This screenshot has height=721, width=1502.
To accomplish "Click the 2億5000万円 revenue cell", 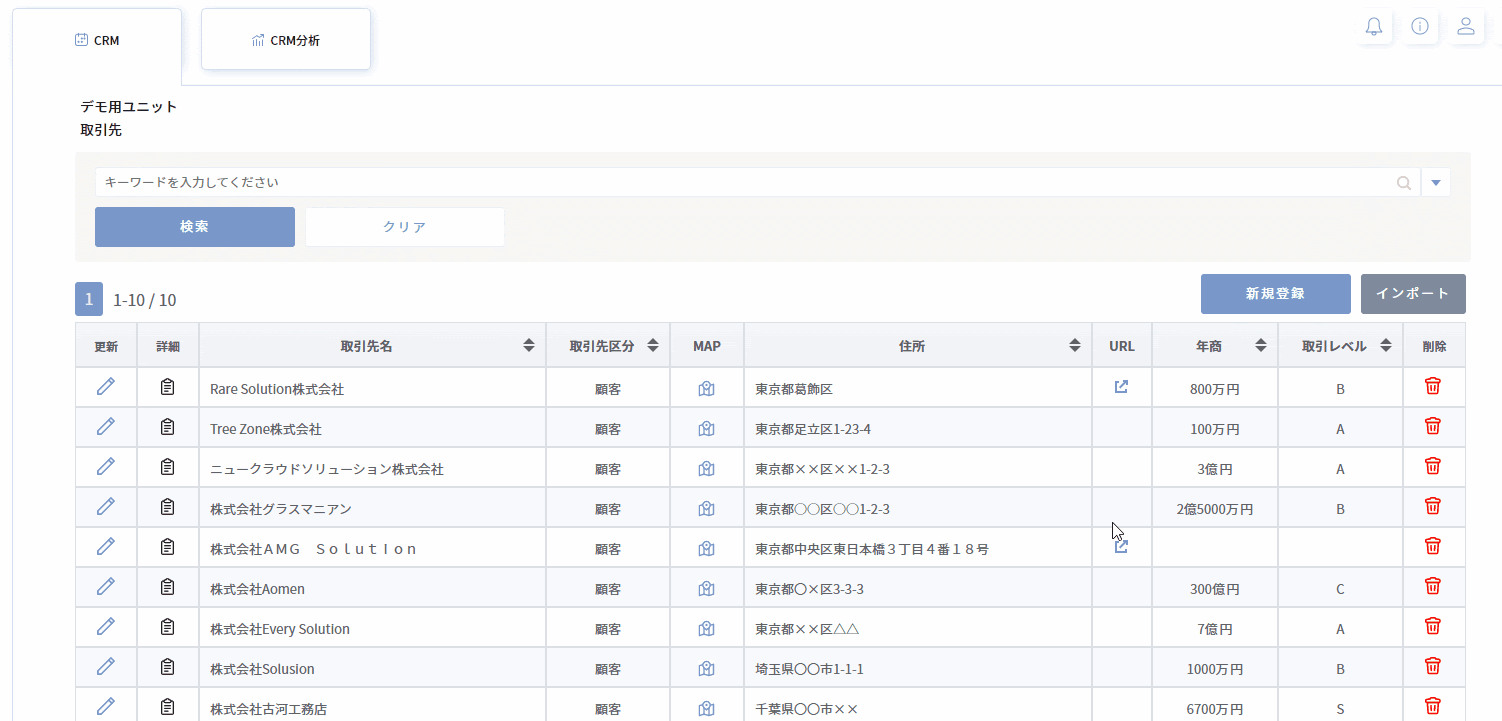I will [1215, 509].
